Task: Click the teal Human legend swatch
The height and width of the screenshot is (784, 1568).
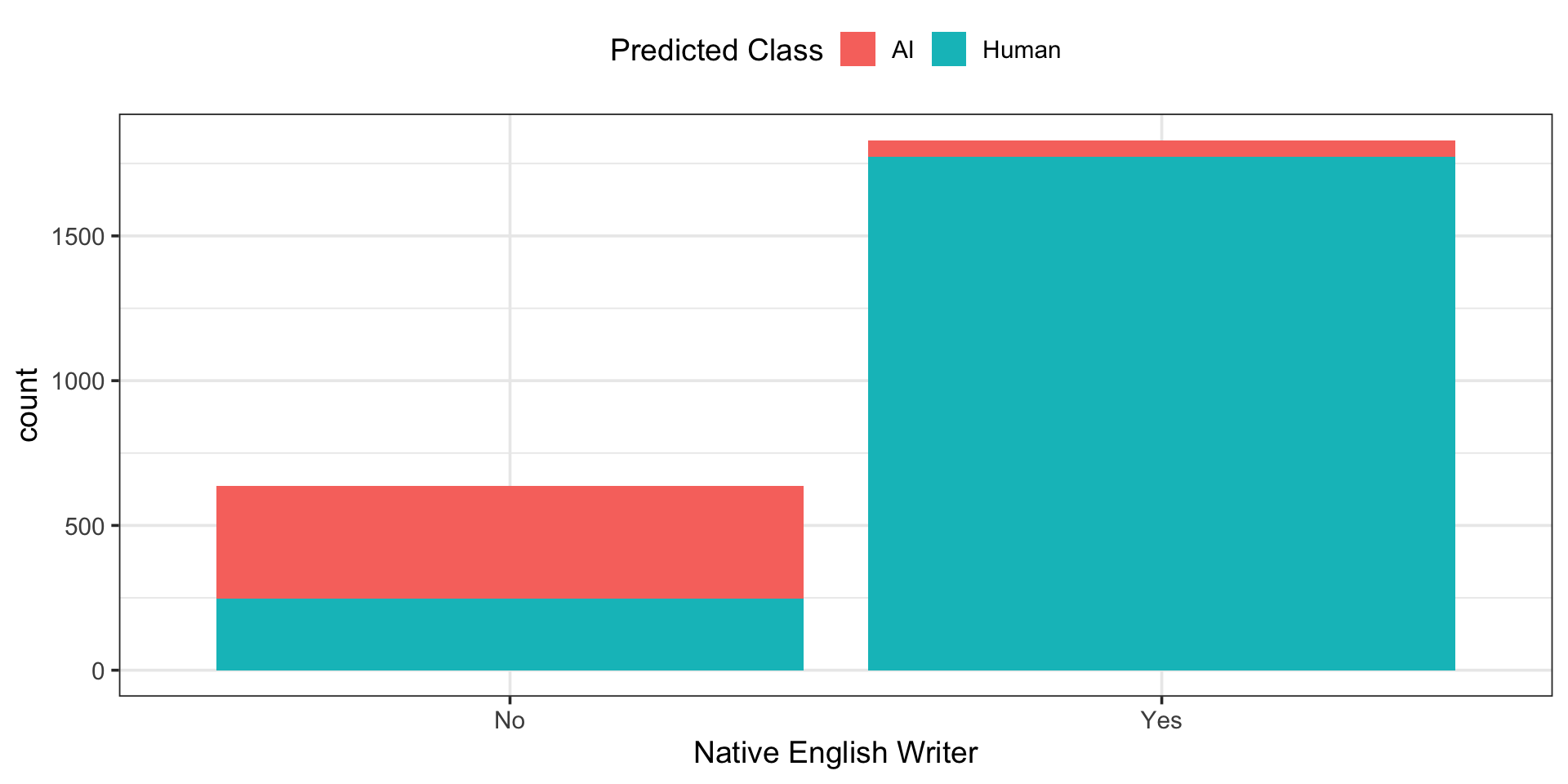Action: [x=948, y=50]
